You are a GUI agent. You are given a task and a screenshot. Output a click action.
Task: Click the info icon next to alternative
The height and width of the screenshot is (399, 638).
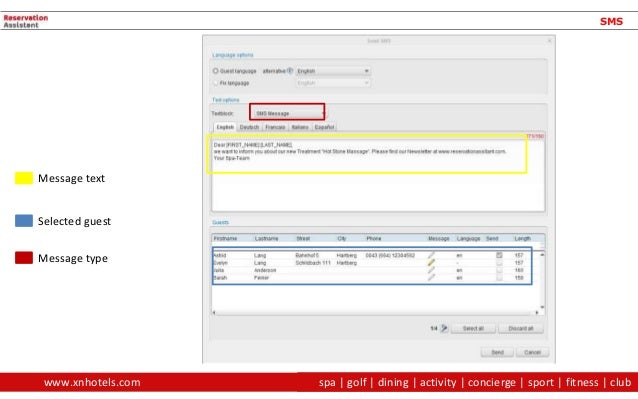pos(290,70)
